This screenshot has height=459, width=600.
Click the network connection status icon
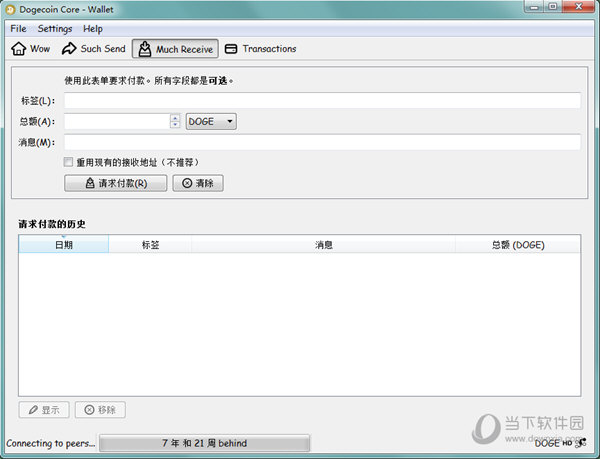[x=580, y=443]
